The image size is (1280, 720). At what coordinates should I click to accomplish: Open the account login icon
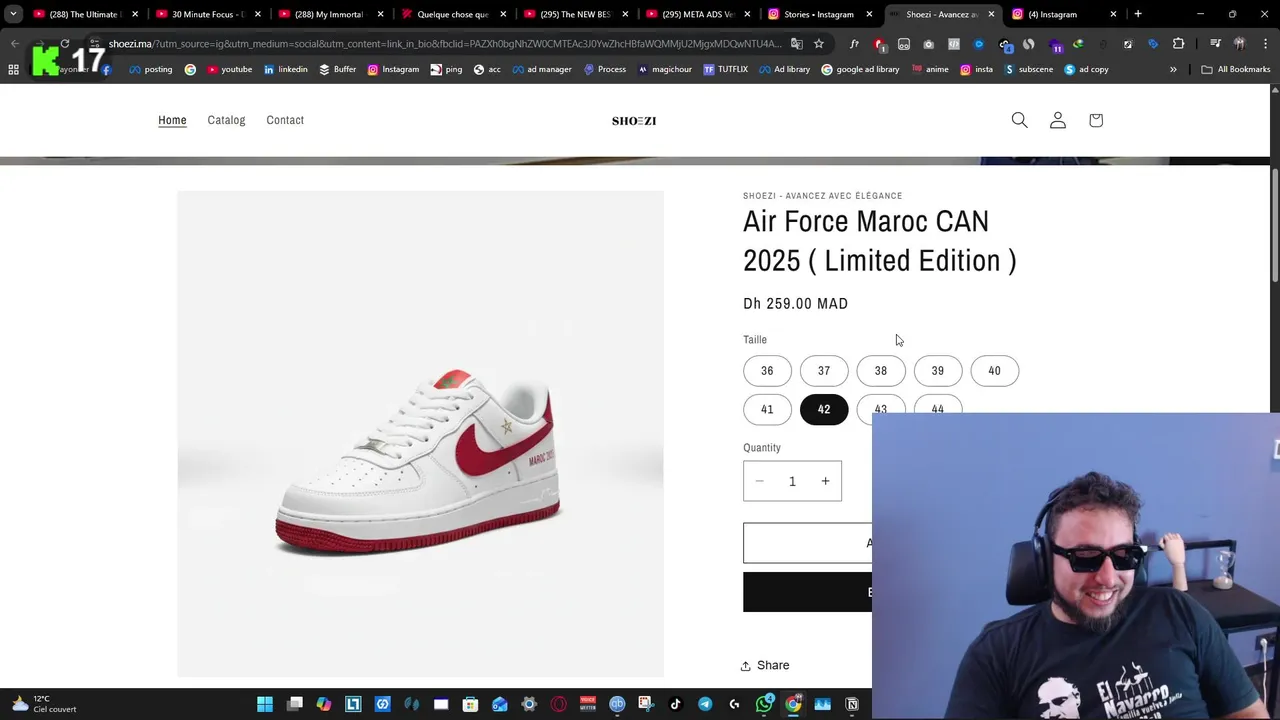pos(1058,120)
